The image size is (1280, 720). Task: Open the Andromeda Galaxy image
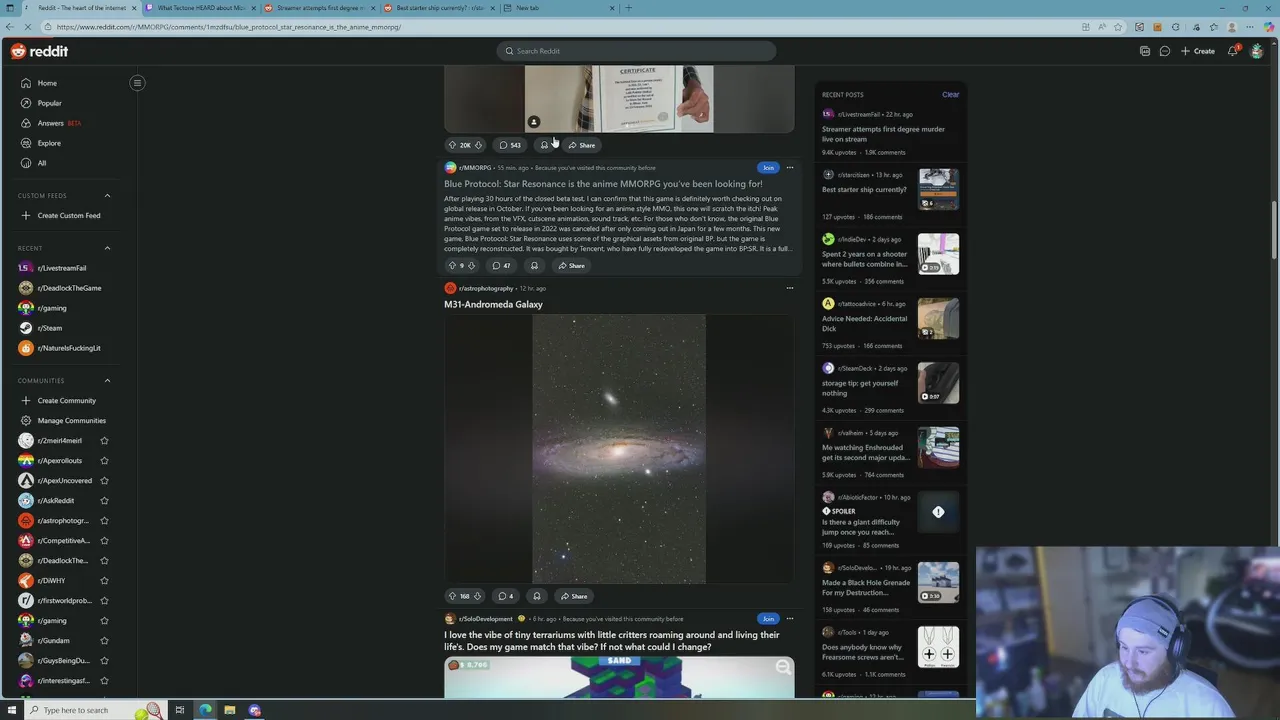tap(619, 449)
